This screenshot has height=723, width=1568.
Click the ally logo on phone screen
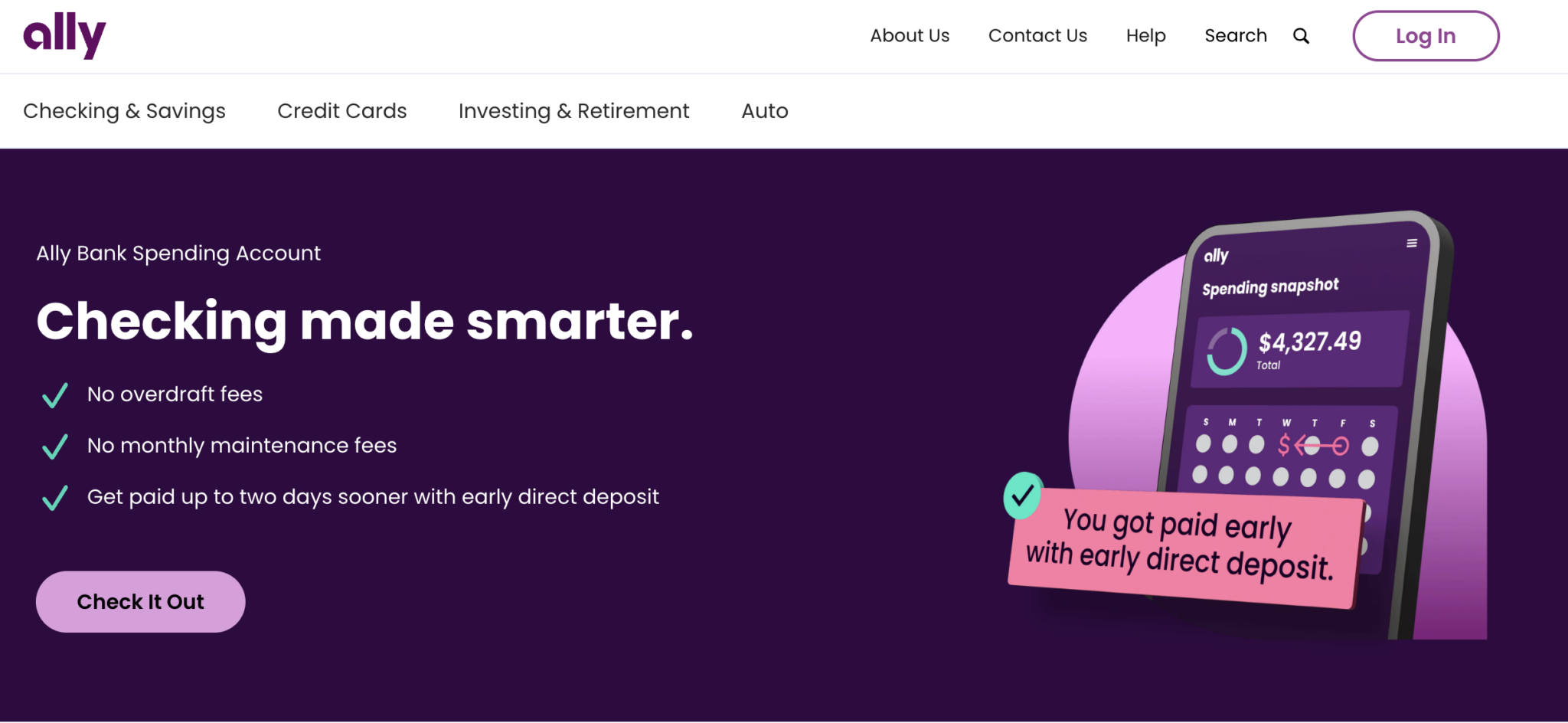click(1216, 256)
